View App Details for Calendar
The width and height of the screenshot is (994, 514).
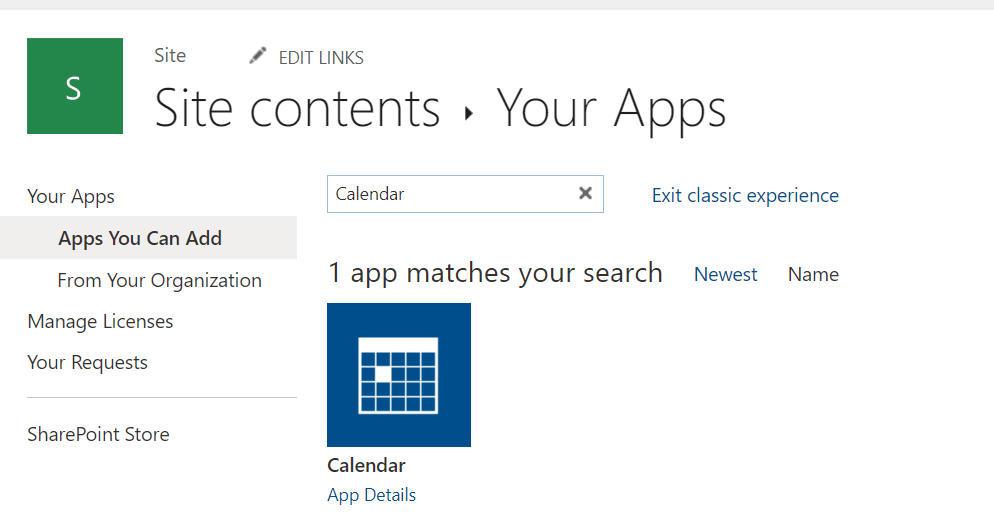tap(371, 495)
